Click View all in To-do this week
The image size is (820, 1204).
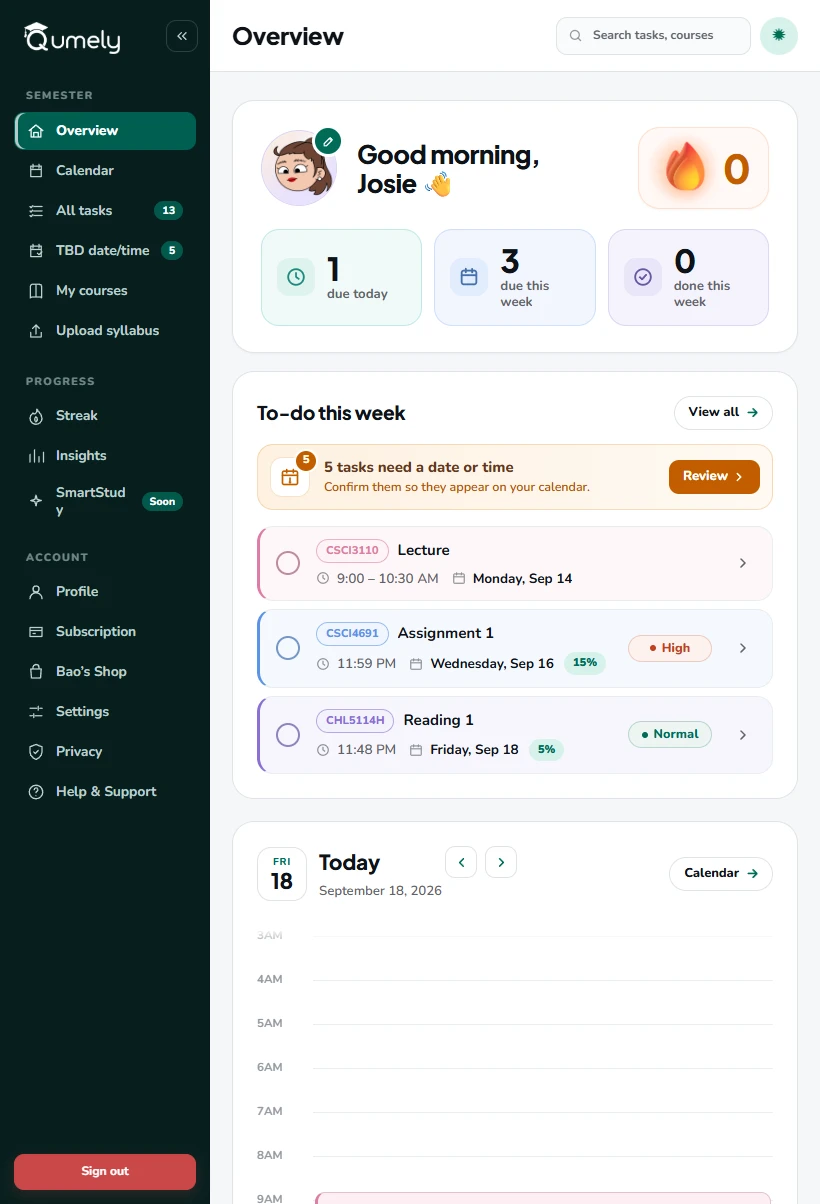click(x=723, y=413)
